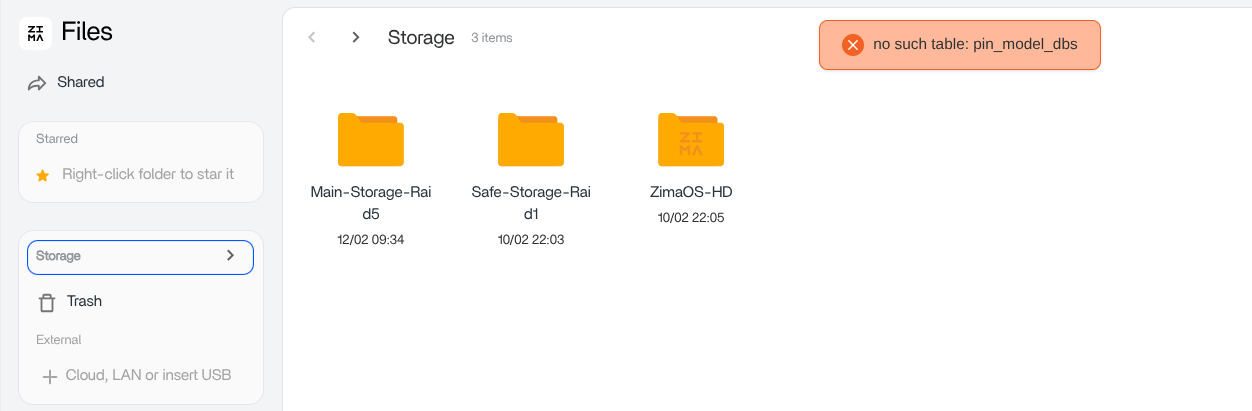
Task: Select Shared in the sidebar
Action: coord(81,82)
